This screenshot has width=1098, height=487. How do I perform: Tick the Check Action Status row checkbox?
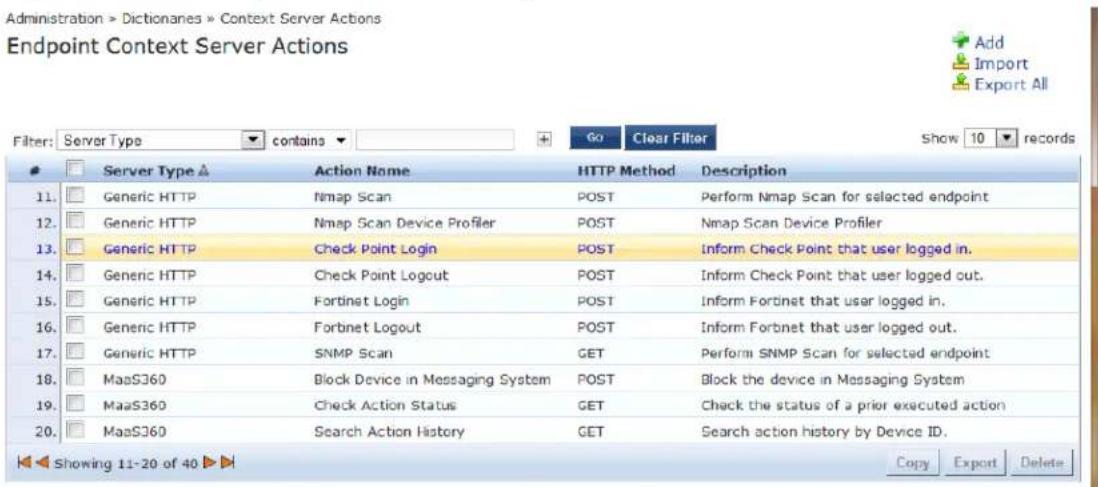(74, 404)
